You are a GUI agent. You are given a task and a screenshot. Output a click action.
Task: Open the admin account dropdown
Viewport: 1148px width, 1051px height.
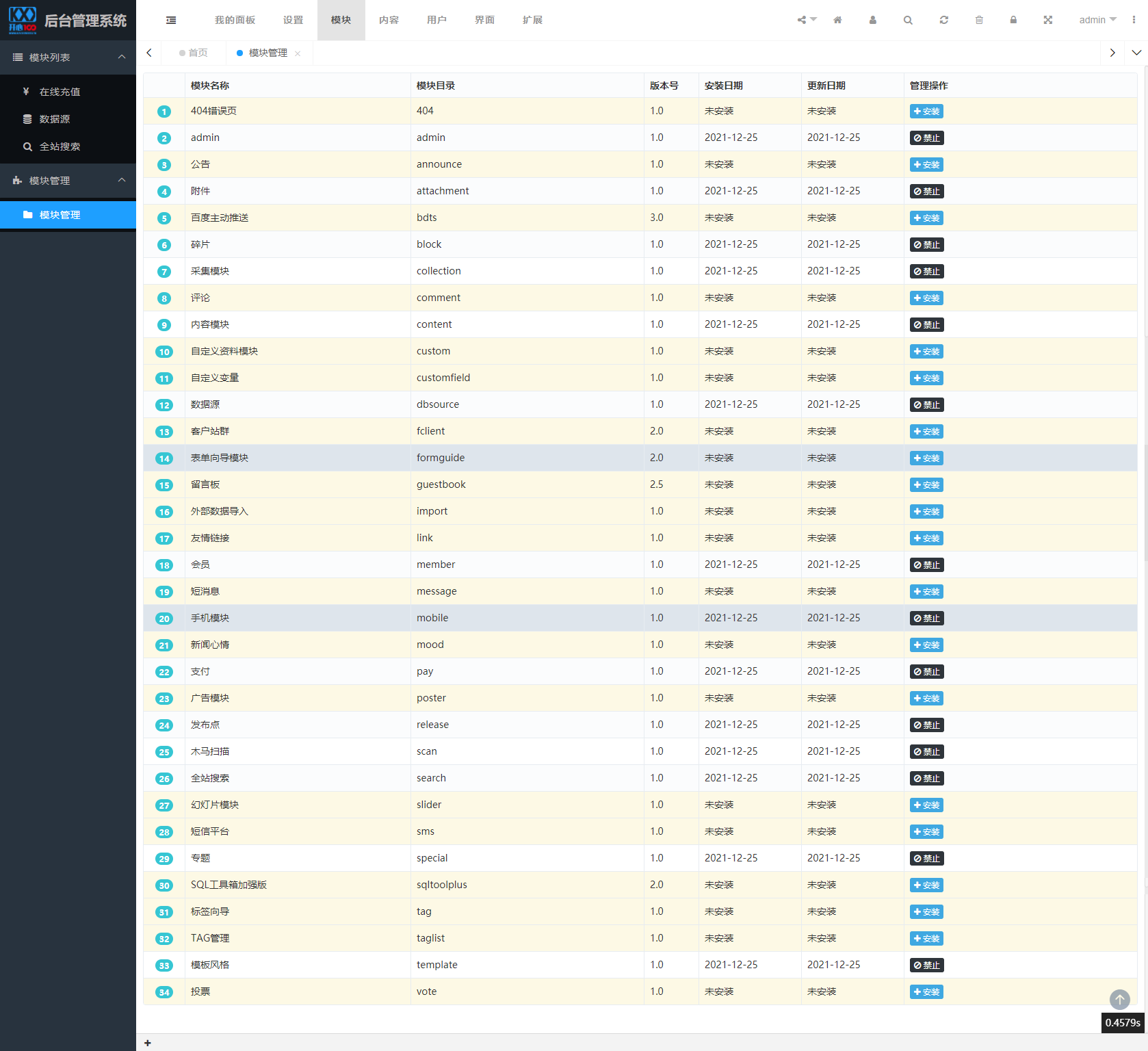1097,20
